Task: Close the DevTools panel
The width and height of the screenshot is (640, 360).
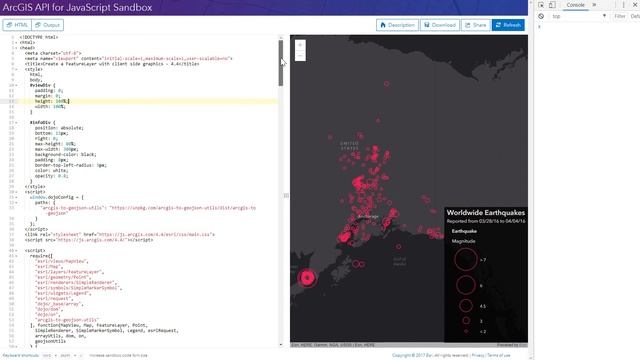Action: coord(635,5)
